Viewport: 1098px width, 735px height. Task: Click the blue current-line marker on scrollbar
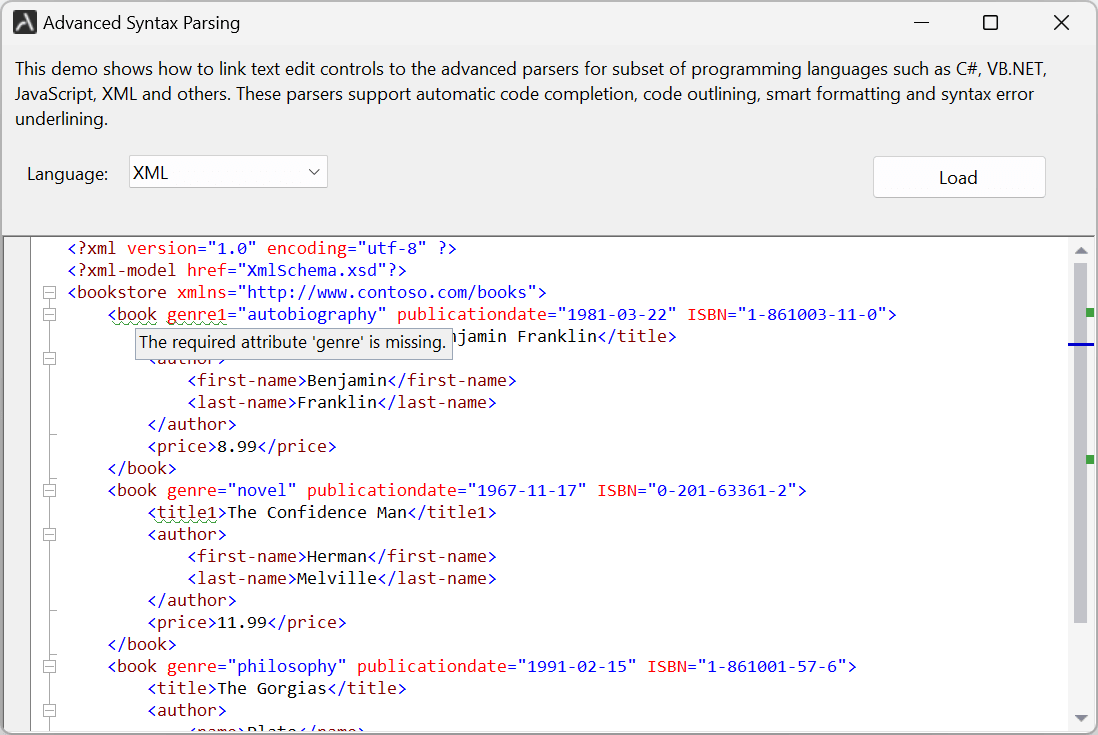pyautogui.click(x=1080, y=344)
